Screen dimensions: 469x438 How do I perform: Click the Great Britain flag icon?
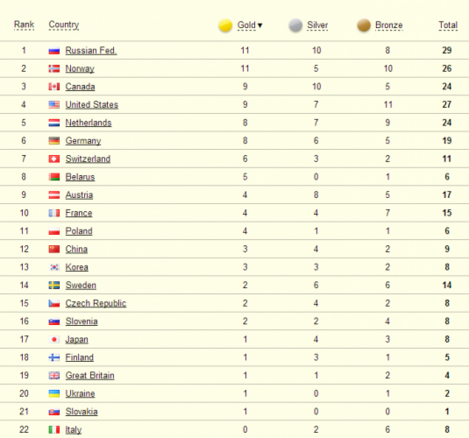[54, 376]
